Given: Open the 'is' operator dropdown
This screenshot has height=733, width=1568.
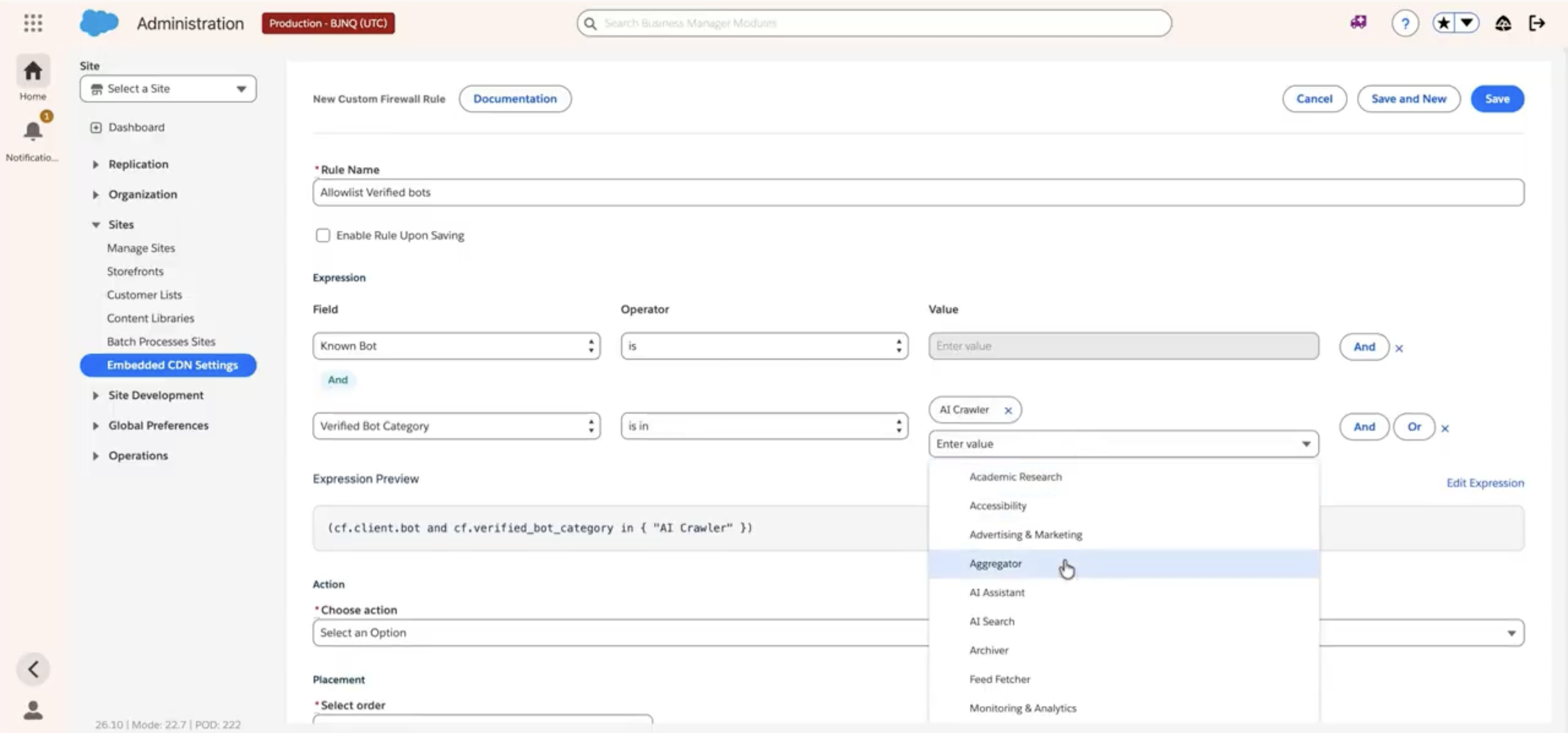Looking at the screenshot, I should (x=765, y=346).
